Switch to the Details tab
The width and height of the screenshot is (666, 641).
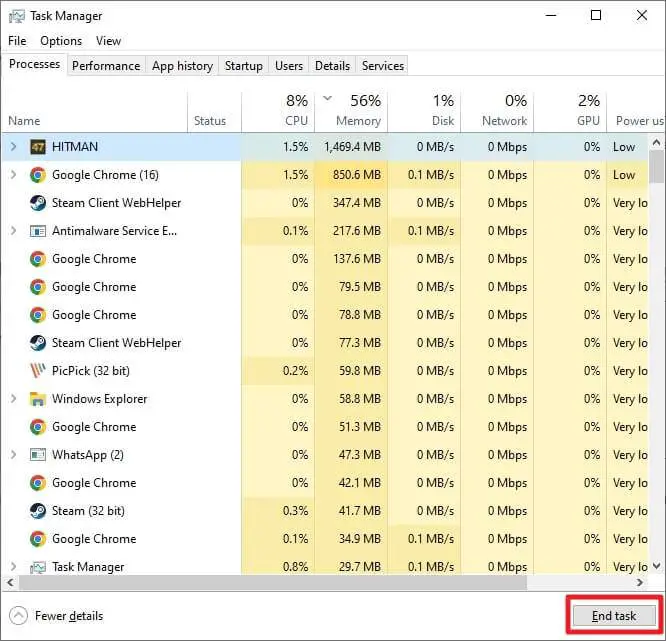tap(333, 66)
